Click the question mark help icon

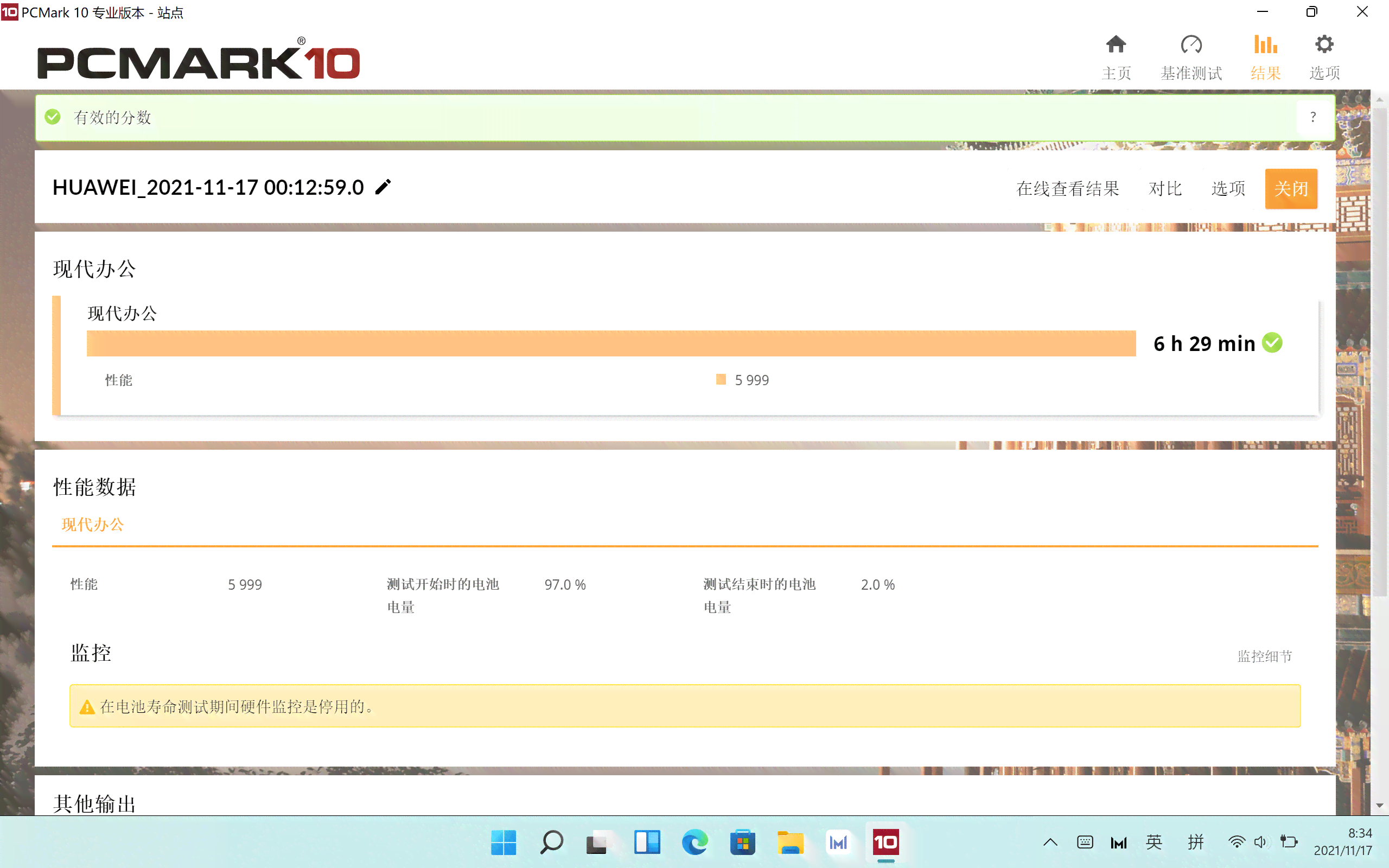(x=1312, y=117)
